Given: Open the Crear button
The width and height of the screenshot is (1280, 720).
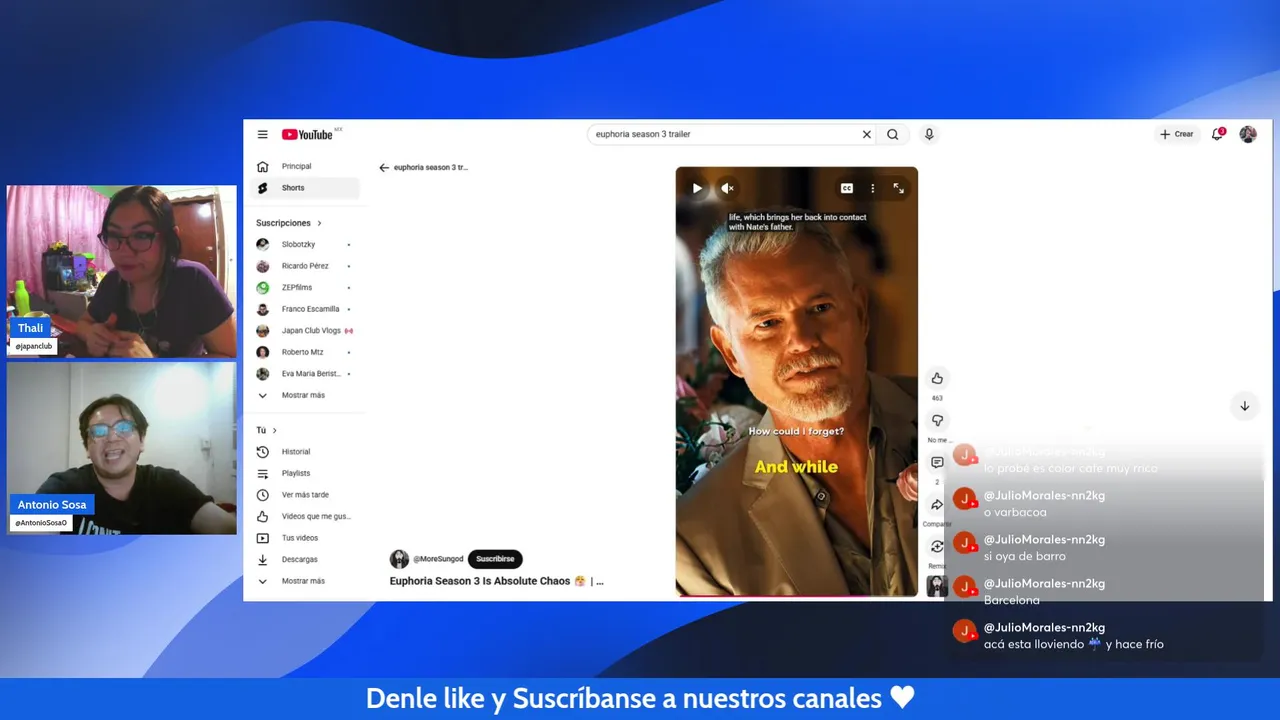Looking at the screenshot, I should pyautogui.click(x=1177, y=134).
